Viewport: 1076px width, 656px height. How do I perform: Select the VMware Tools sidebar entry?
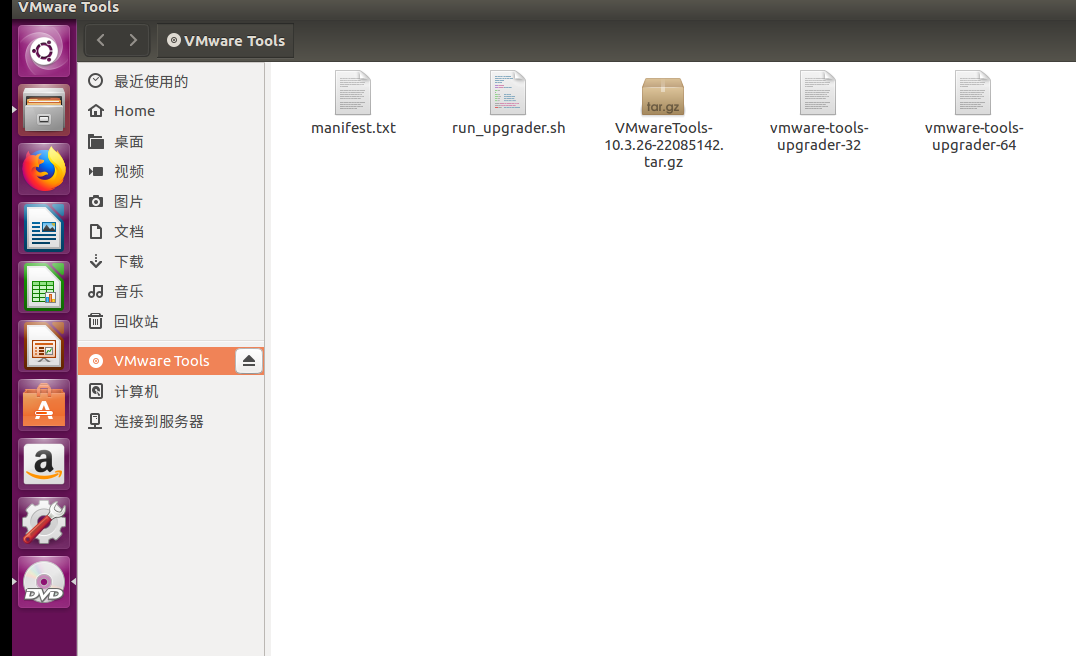(160, 361)
